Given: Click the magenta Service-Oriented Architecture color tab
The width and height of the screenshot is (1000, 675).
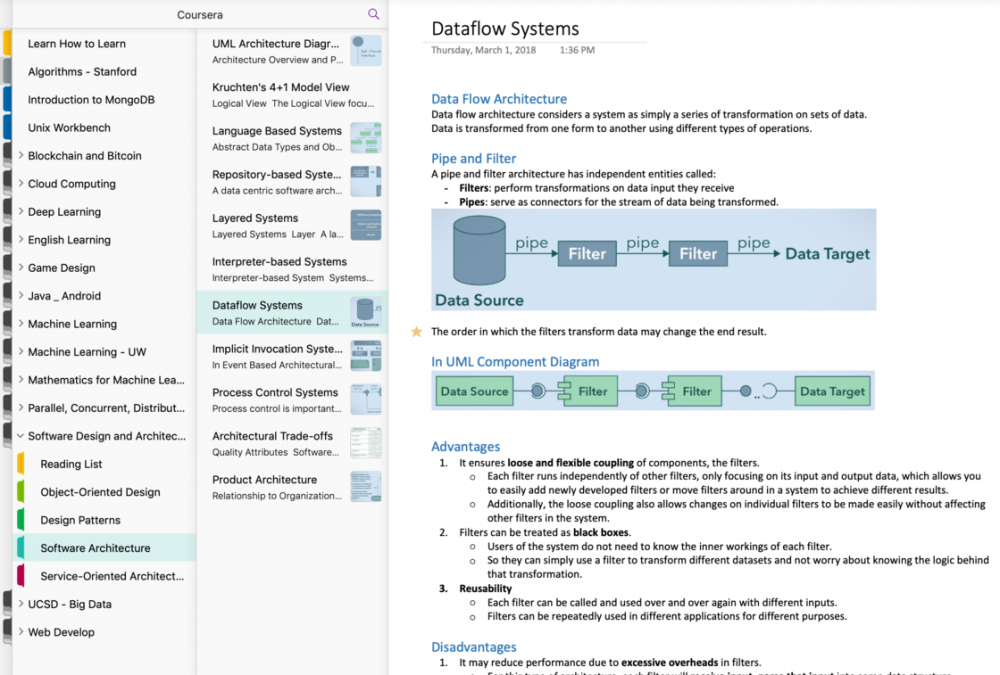Looking at the screenshot, I should (x=20, y=576).
